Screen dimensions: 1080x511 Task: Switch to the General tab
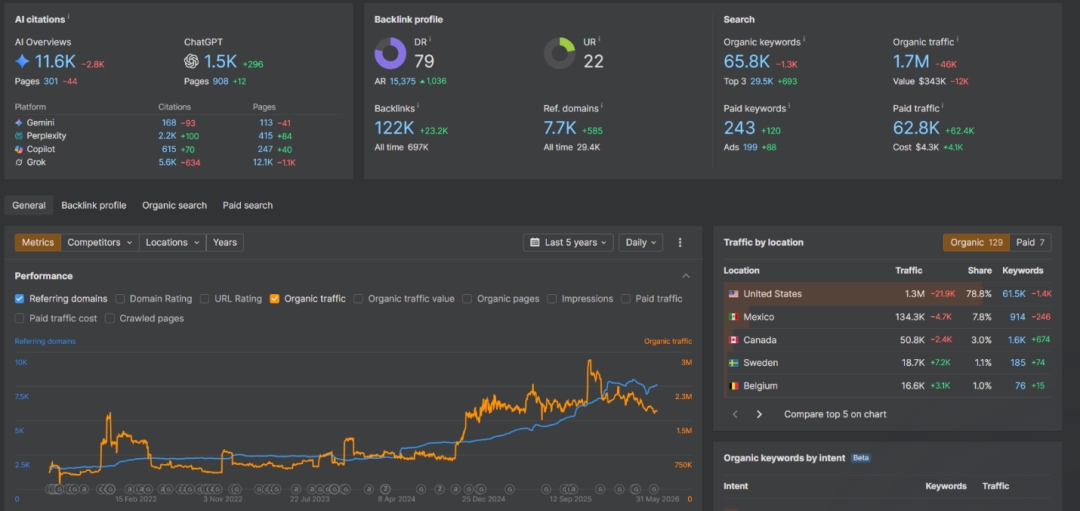click(29, 205)
